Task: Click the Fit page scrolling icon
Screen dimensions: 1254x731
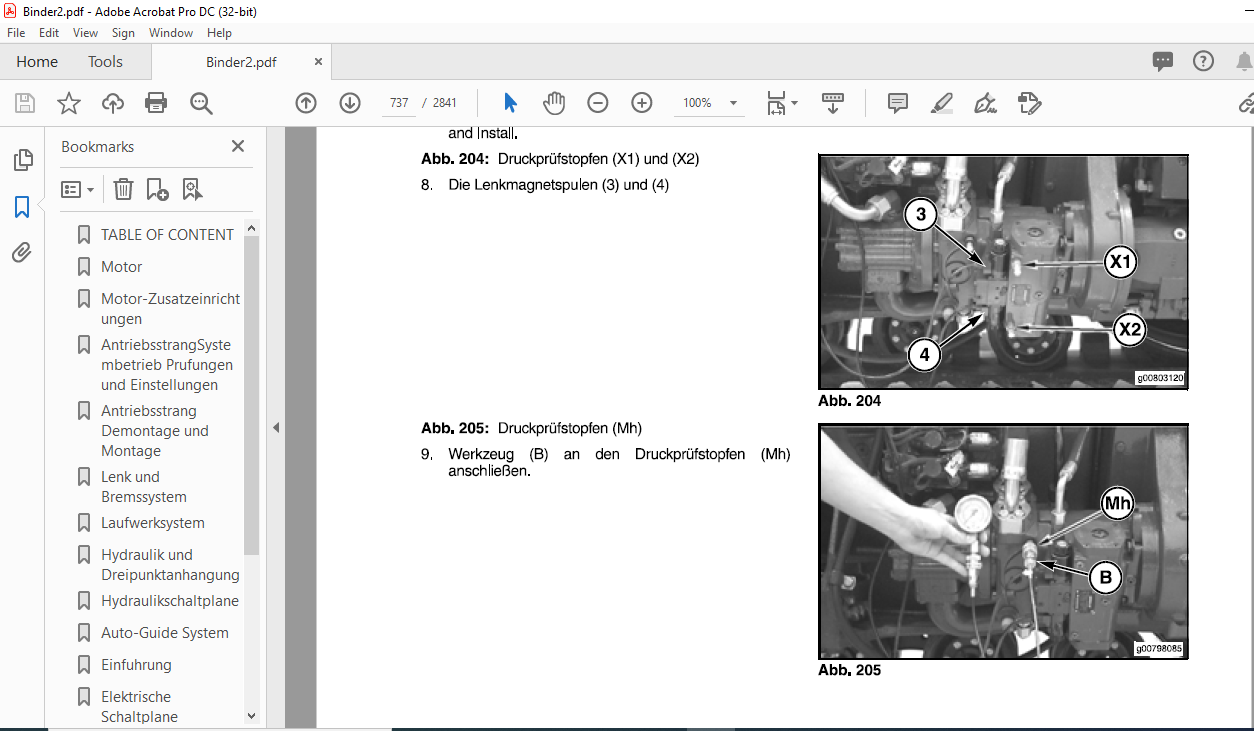Action: 777,103
